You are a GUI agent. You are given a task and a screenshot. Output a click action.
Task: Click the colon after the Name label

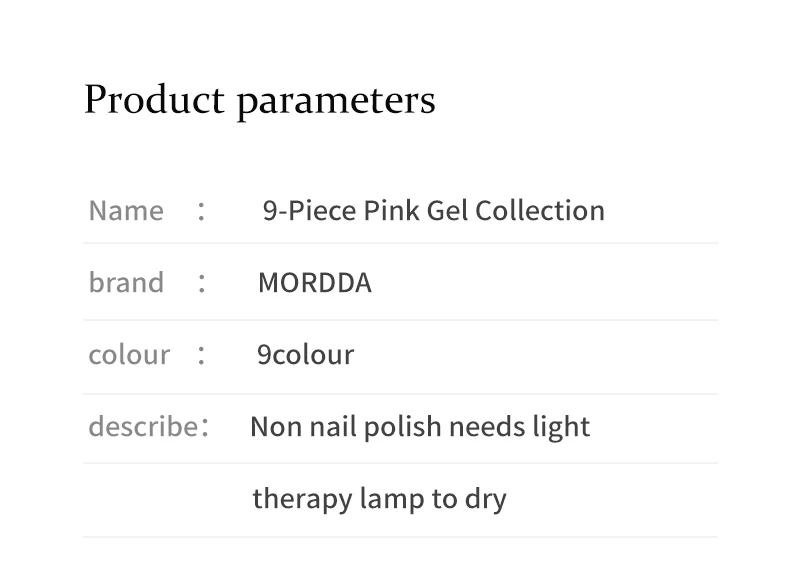tap(202, 211)
